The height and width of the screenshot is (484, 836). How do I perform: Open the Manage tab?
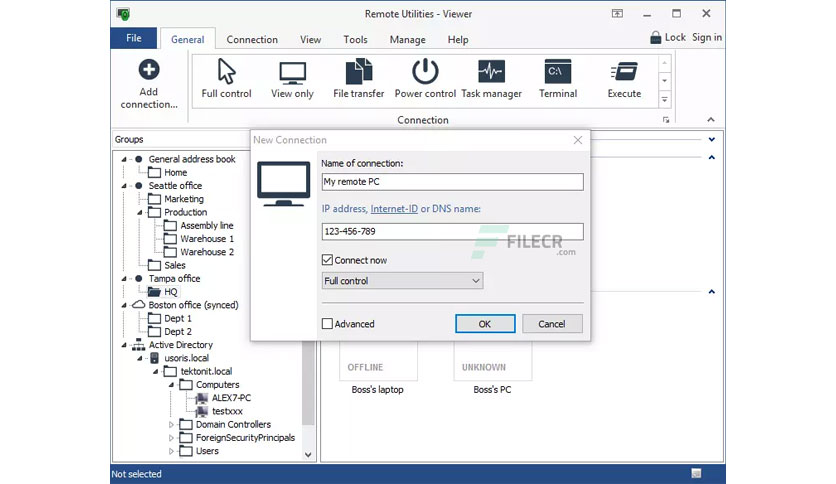click(407, 39)
